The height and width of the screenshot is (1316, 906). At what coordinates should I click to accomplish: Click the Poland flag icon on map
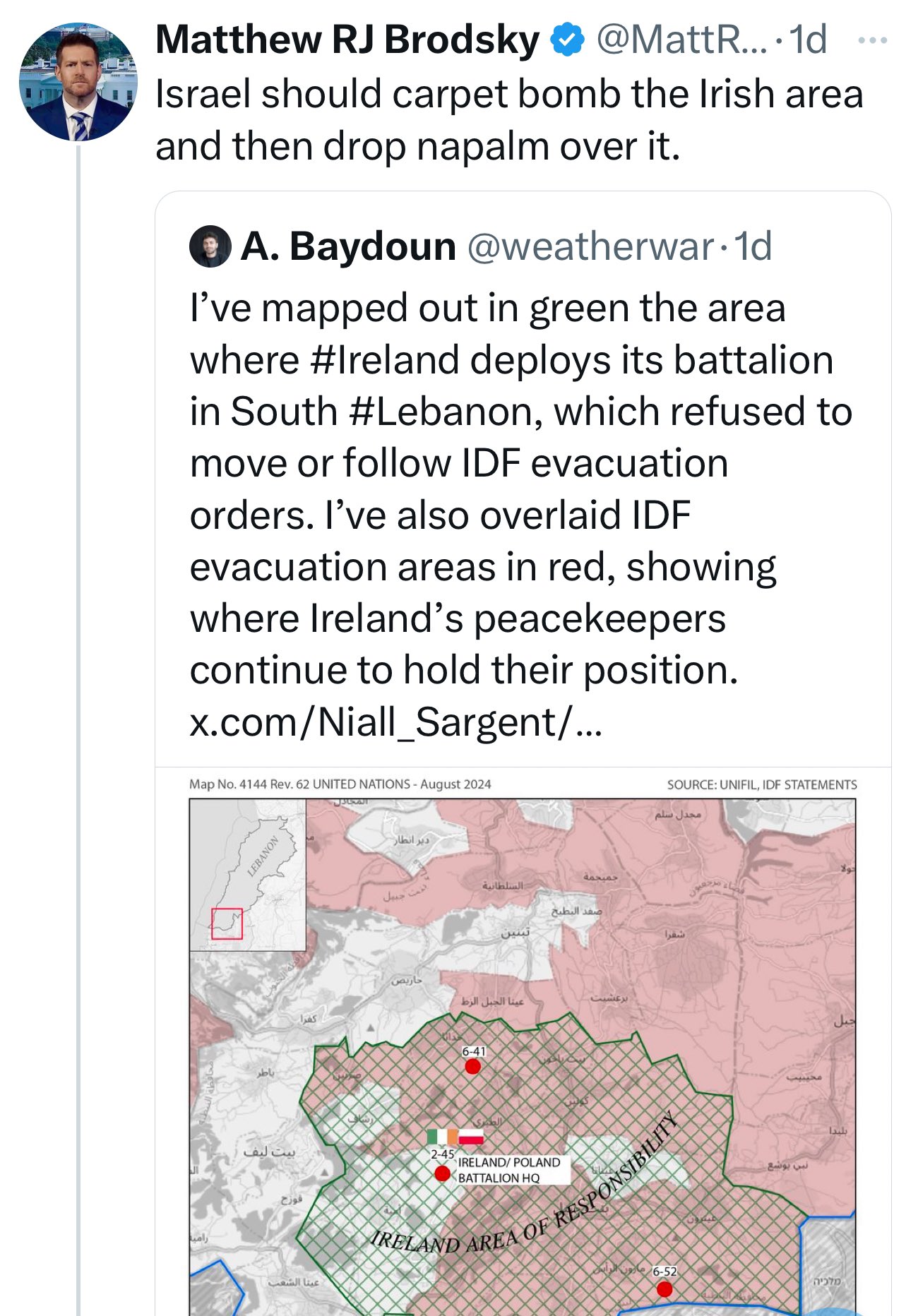pyautogui.click(x=471, y=1137)
